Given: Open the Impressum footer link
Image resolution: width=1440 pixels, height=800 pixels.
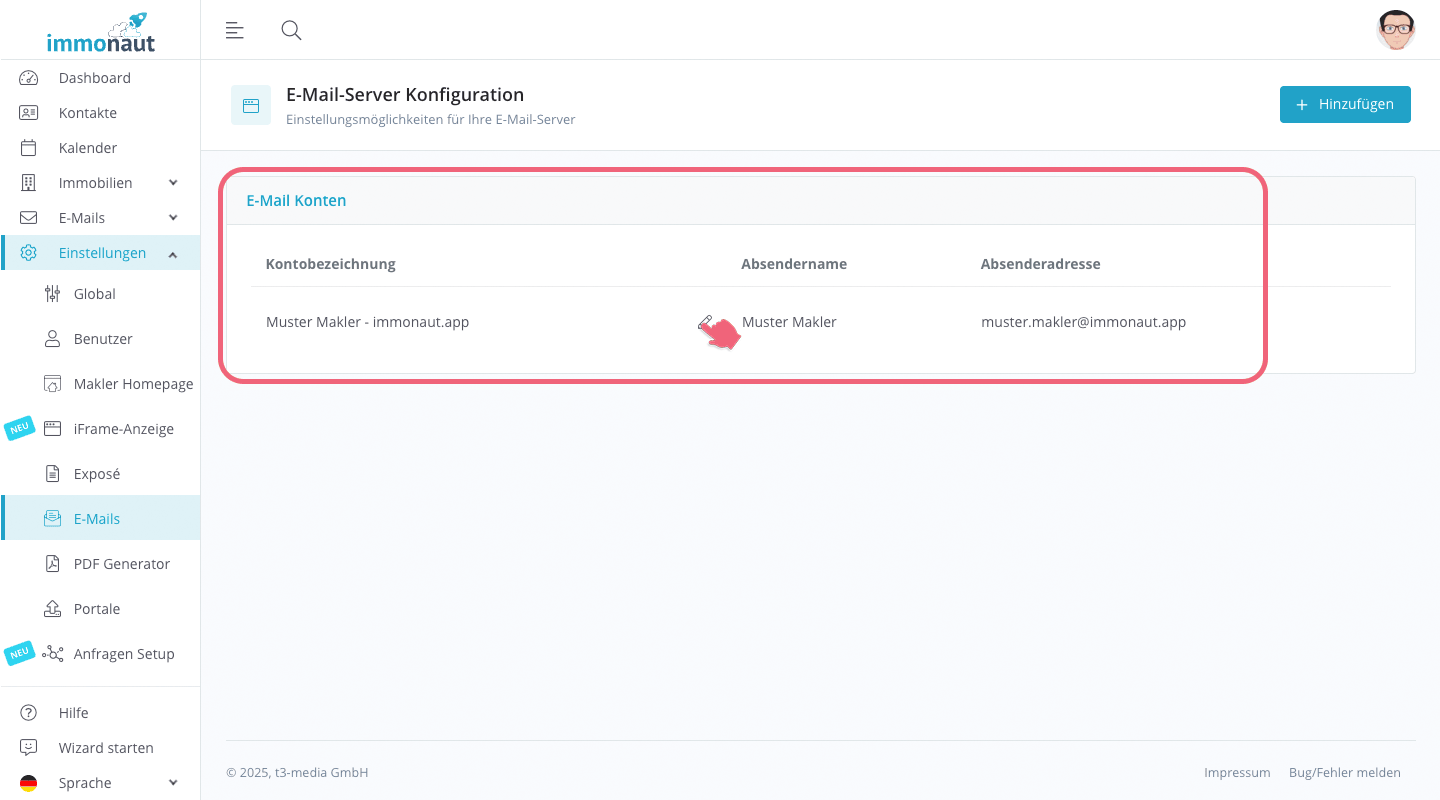Looking at the screenshot, I should [x=1237, y=773].
